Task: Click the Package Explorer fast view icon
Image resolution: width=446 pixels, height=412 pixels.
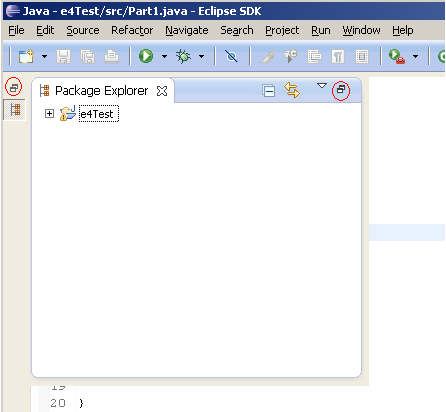Action: 15,109
